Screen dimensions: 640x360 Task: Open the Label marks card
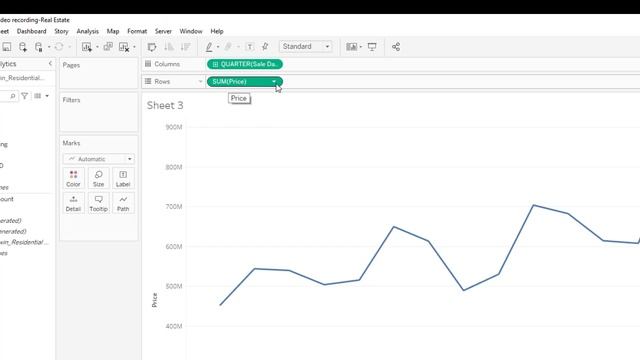tap(123, 179)
